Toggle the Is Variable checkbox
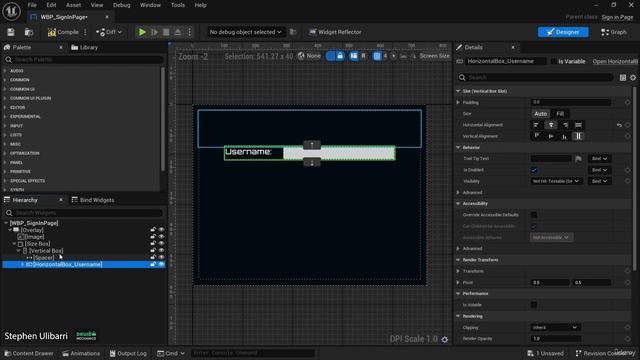640x360 pixels. click(553, 61)
